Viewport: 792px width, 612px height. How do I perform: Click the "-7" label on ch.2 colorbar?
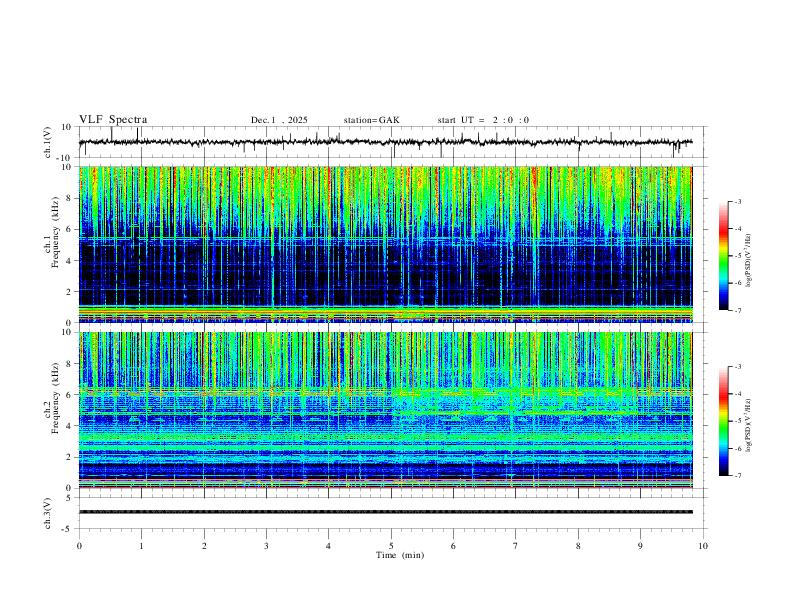pyautogui.click(x=737, y=475)
